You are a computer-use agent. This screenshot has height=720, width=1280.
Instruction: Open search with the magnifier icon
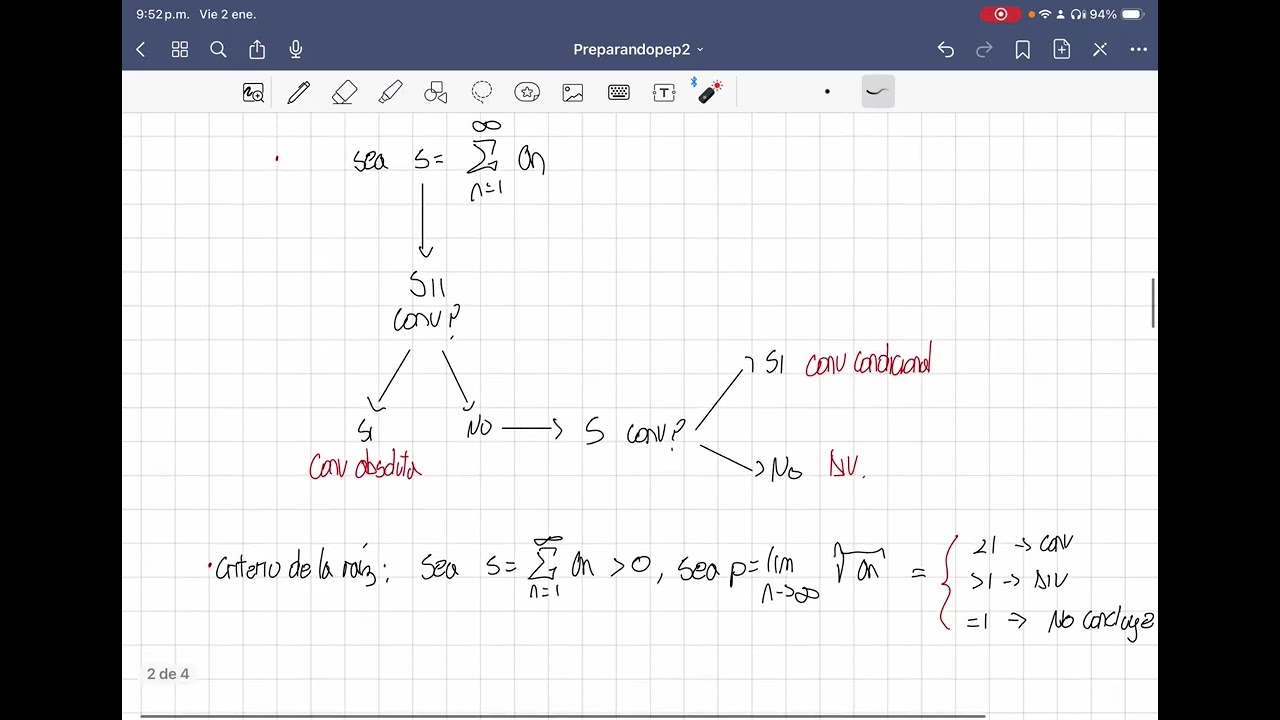(218, 49)
